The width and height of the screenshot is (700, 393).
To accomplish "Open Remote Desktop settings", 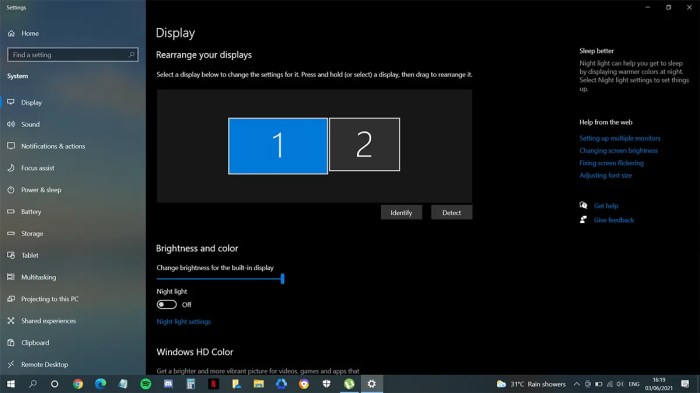I will (45, 365).
